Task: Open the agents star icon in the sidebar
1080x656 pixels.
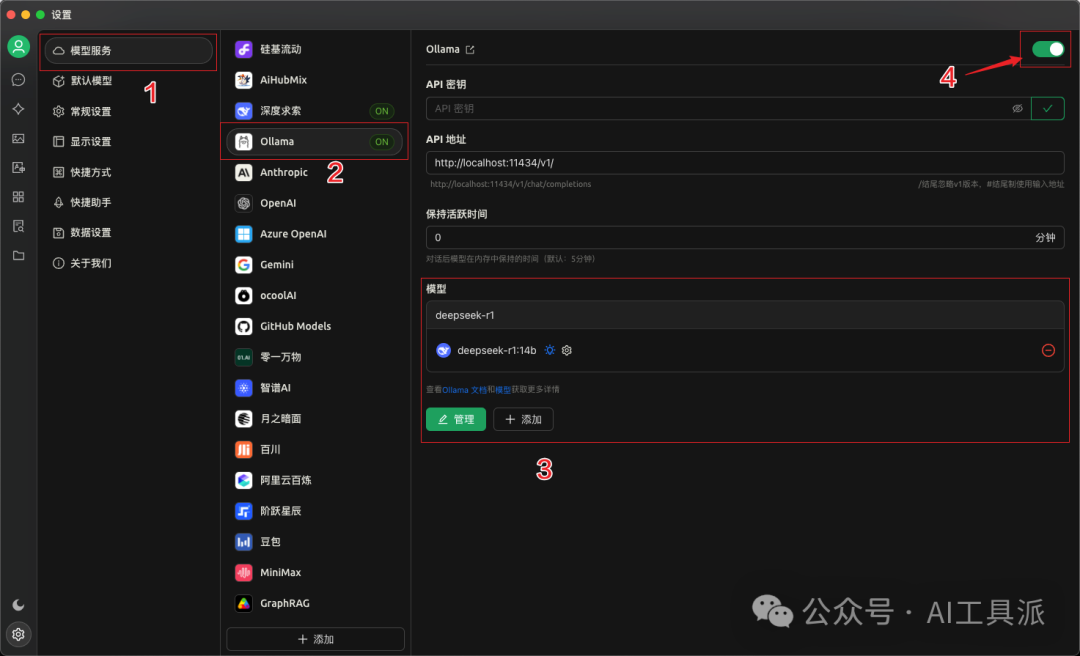Action: (19, 109)
